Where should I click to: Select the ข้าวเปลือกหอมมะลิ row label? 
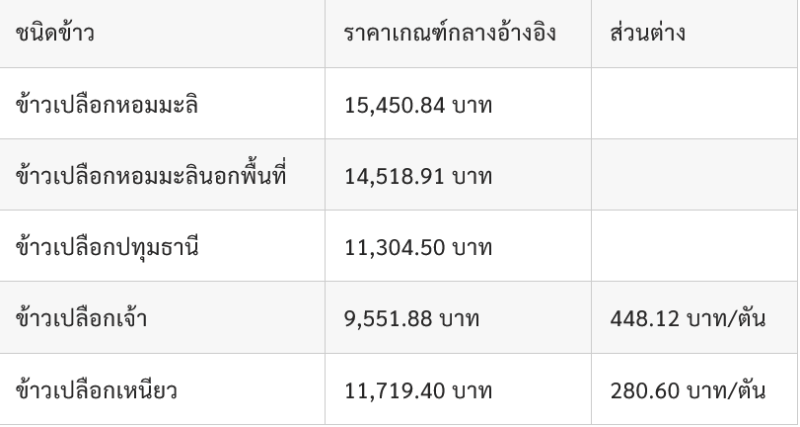tap(107, 105)
